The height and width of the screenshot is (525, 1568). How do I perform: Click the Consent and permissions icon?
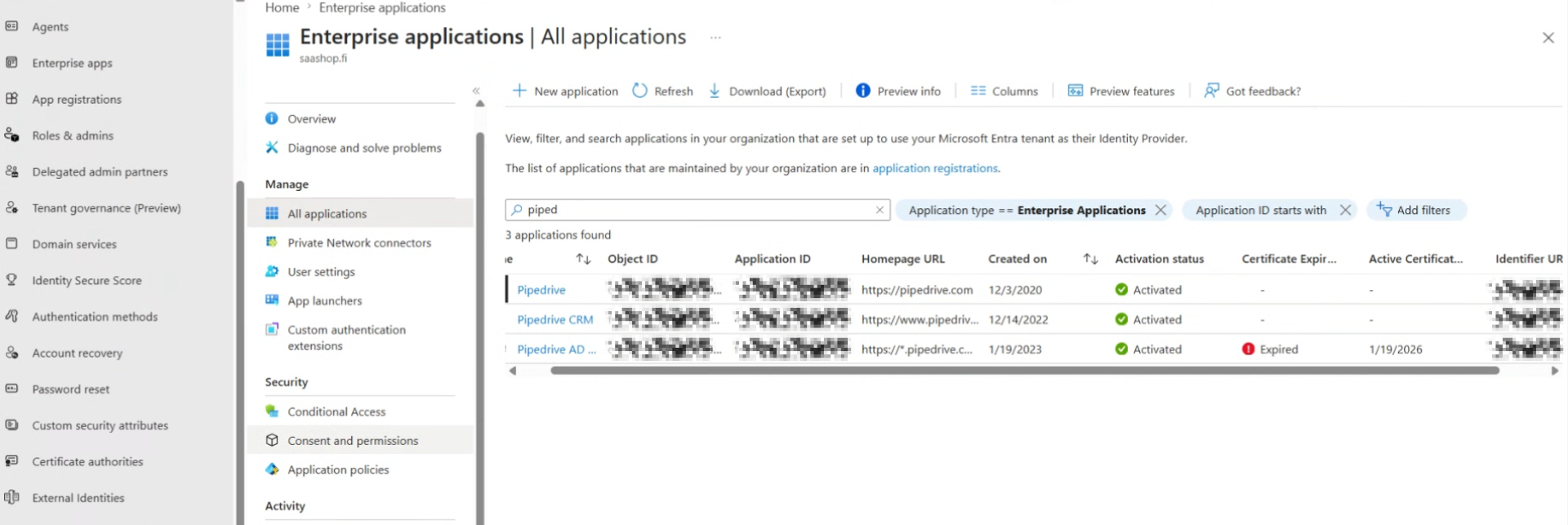tap(272, 440)
